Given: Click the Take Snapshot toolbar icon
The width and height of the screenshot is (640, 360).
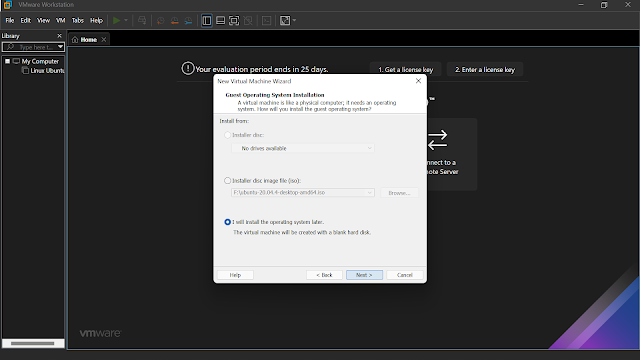Looking at the screenshot, I should (x=161, y=20).
